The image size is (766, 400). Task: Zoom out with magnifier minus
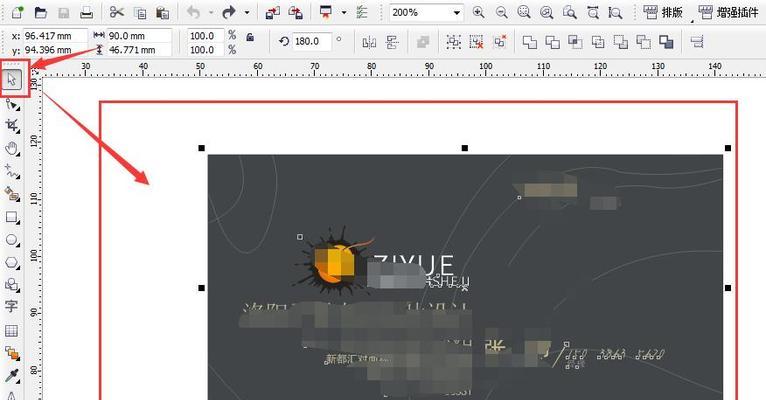click(501, 12)
